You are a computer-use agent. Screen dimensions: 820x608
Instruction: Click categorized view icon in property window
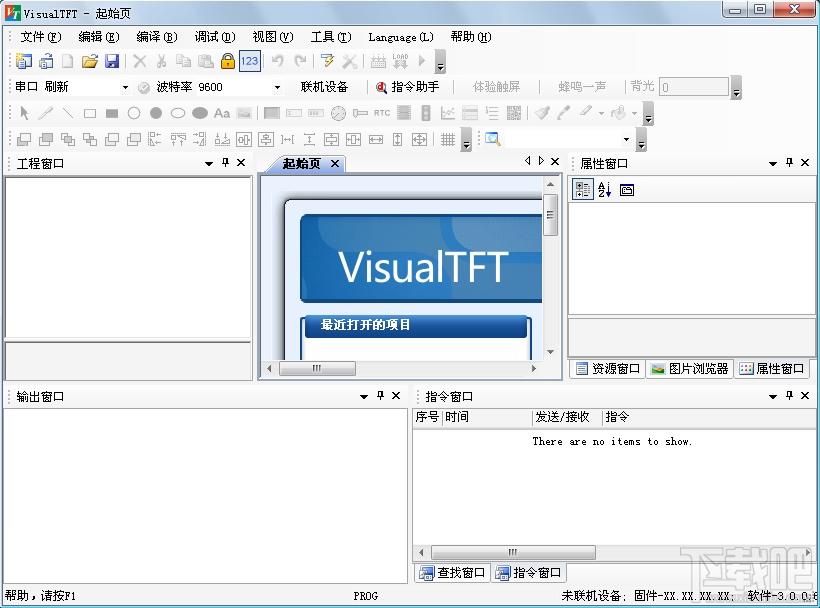[x=583, y=190]
